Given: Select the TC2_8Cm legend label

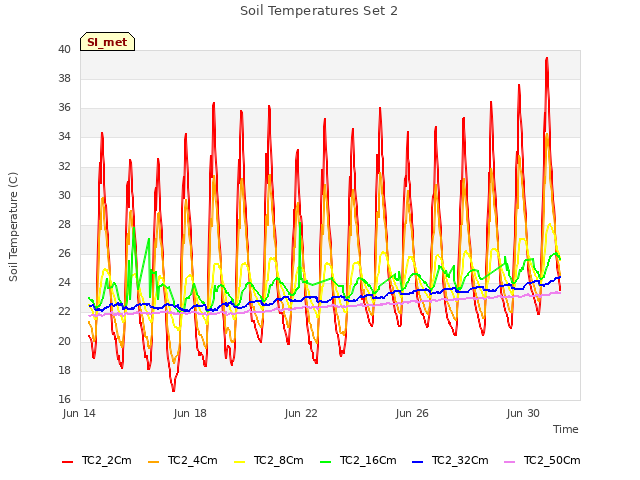Looking at the screenshot, I should point(279,460).
